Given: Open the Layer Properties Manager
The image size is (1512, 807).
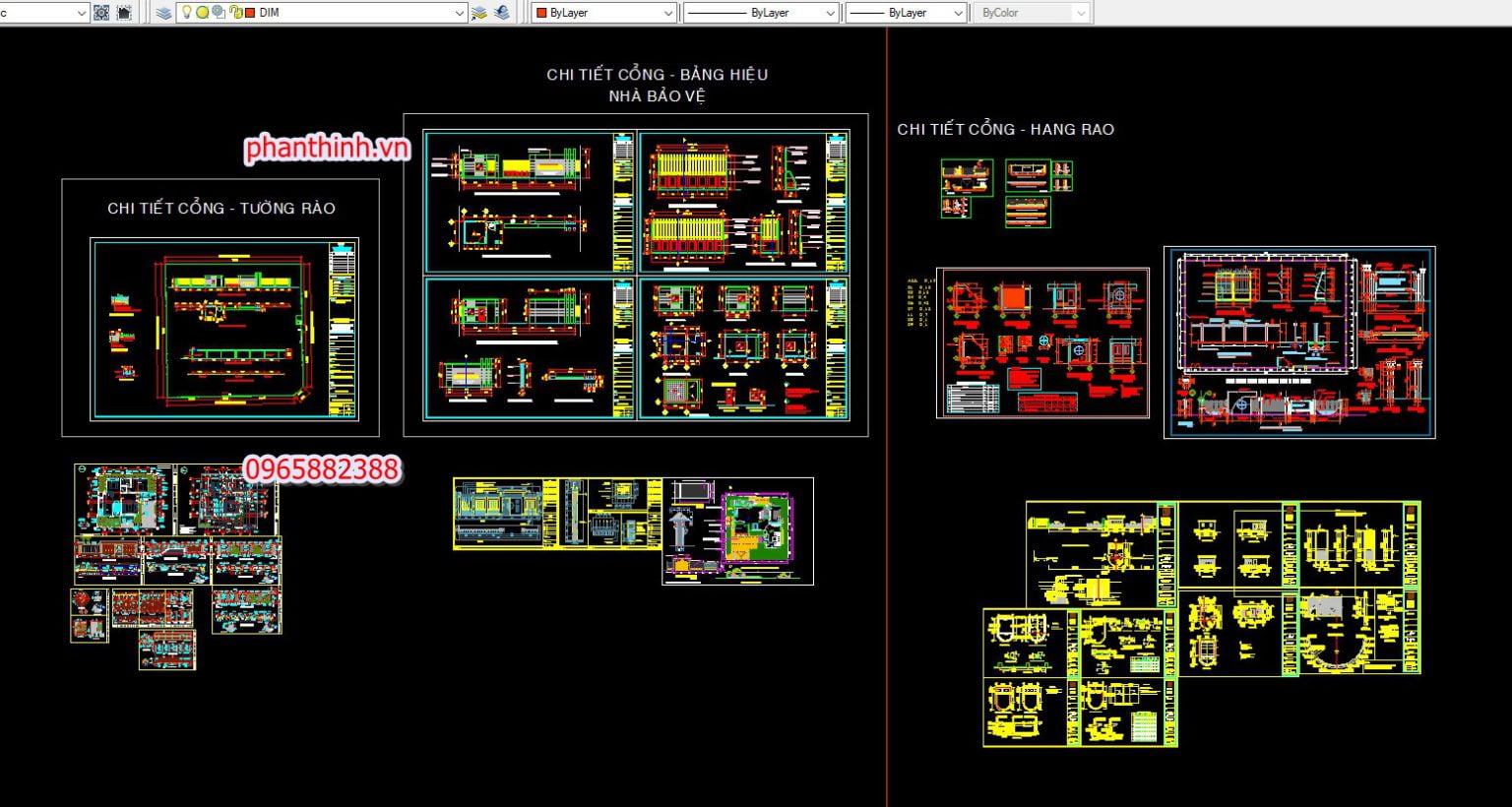Looking at the screenshot, I should pyautogui.click(x=163, y=13).
